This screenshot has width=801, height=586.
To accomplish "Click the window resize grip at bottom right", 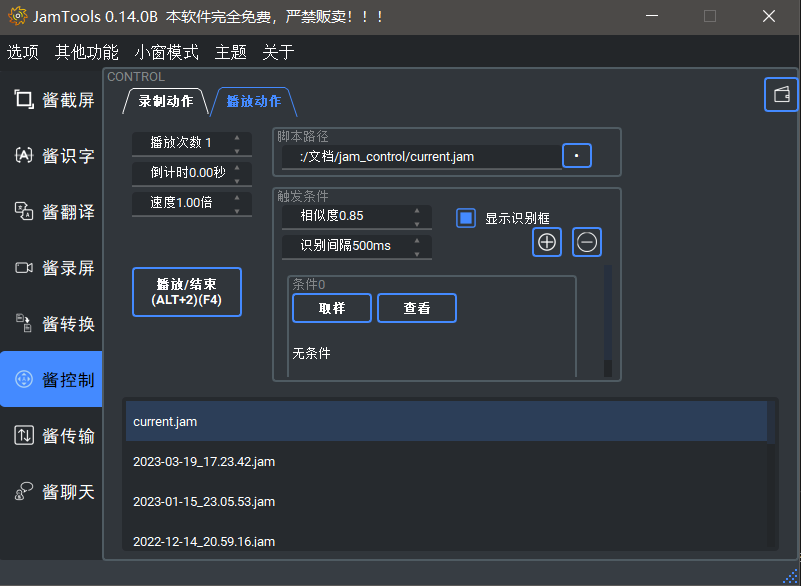I will click(790, 575).
